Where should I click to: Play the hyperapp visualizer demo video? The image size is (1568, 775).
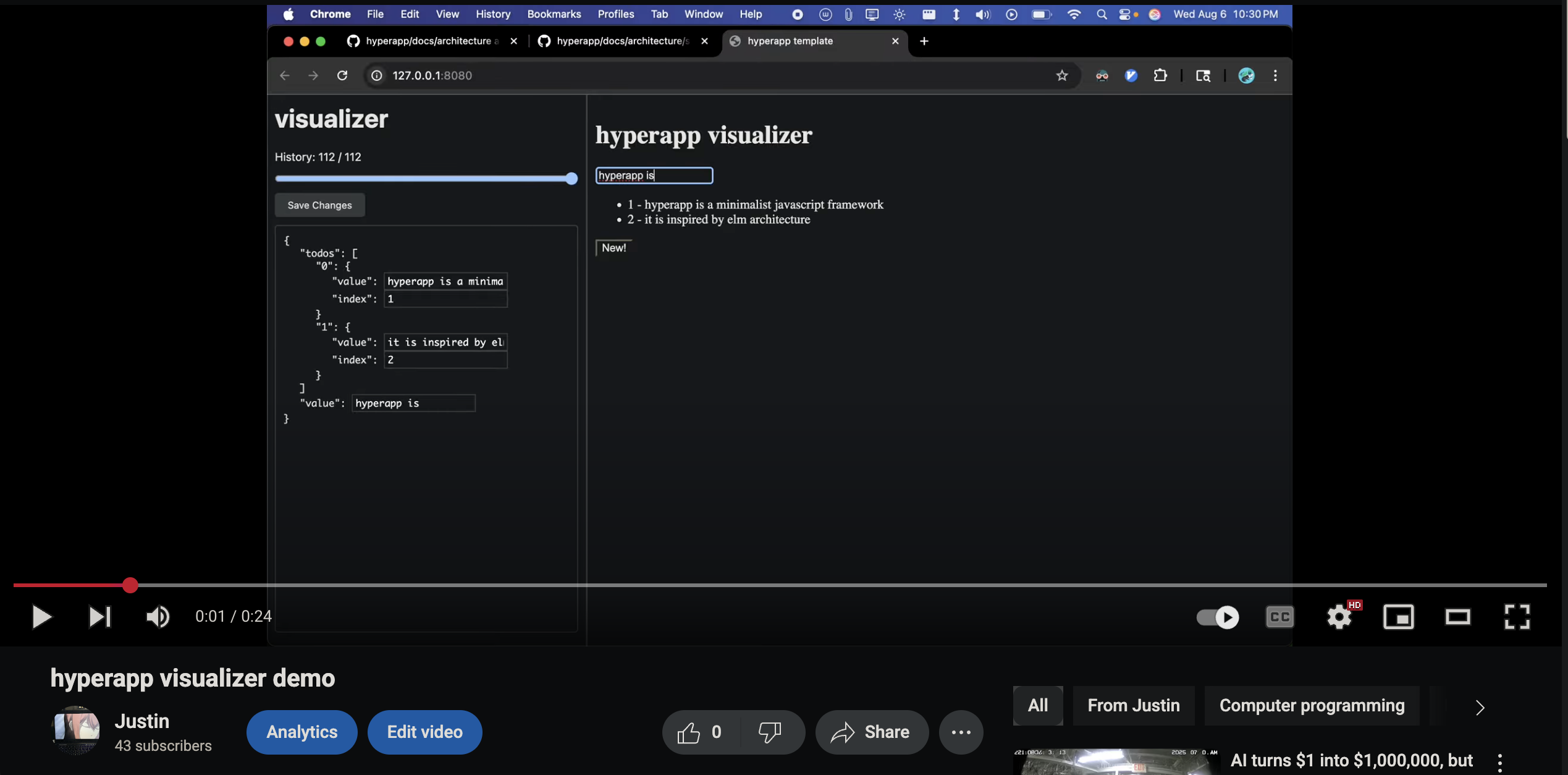(x=41, y=616)
